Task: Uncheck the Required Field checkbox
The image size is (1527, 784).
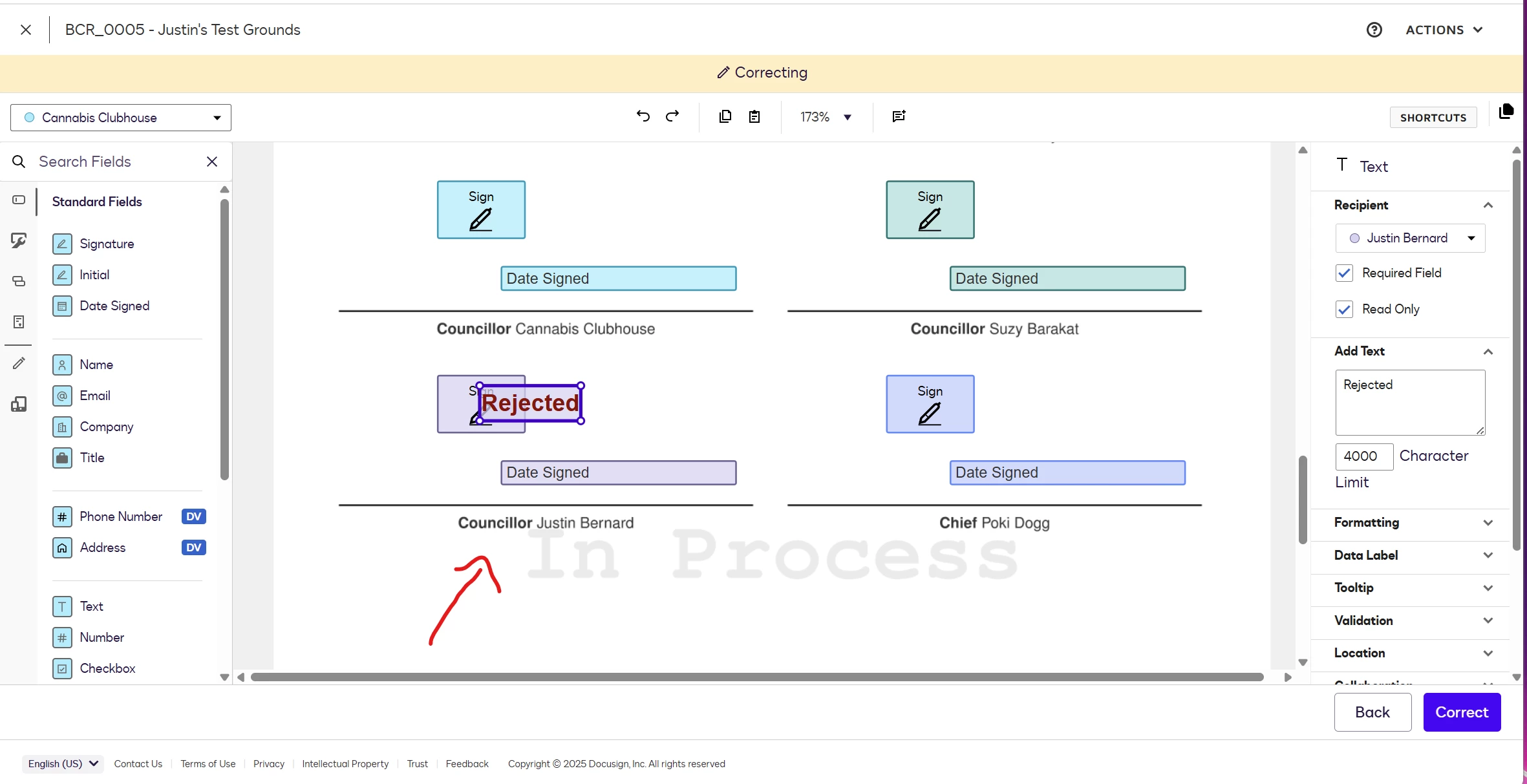Action: [1344, 273]
